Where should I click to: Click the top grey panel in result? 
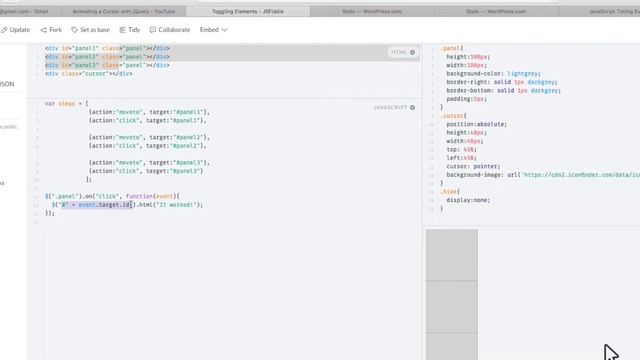(x=452, y=255)
